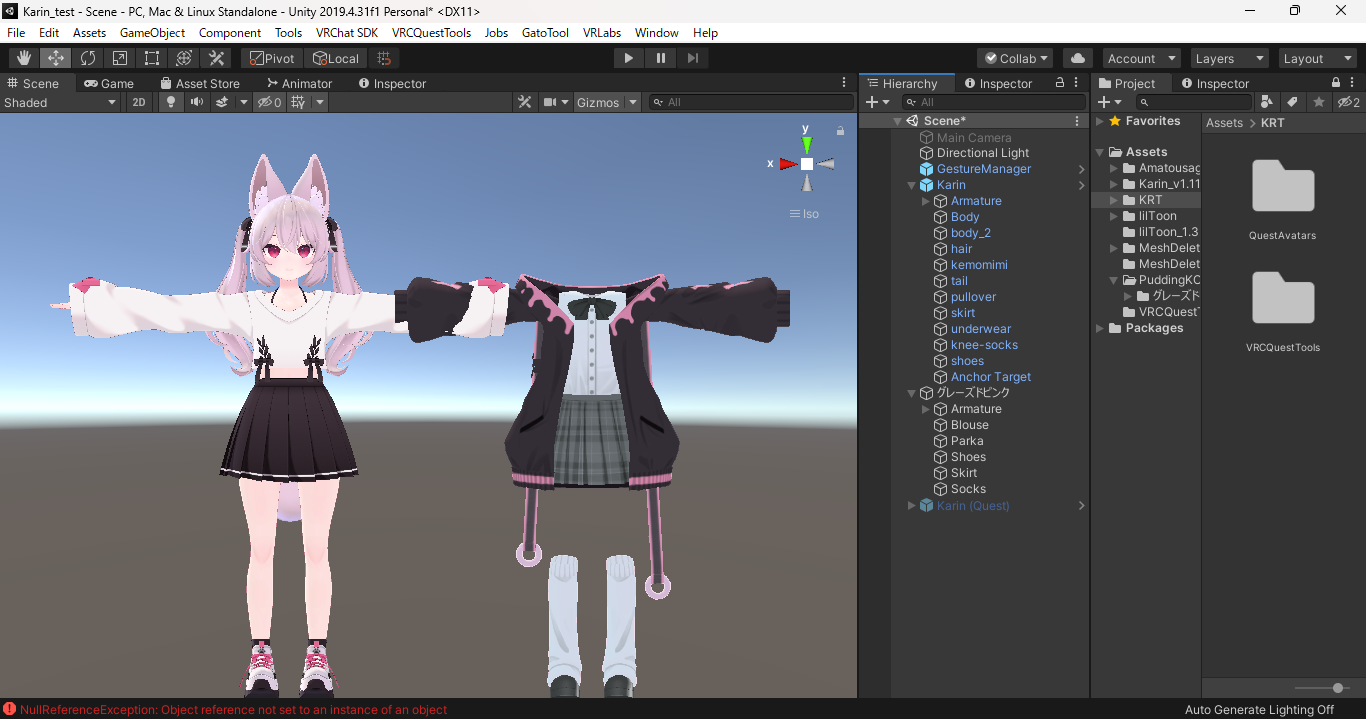This screenshot has width=1366, height=719.
Task: Toggle scene lighting on or off
Action: coord(170,102)
